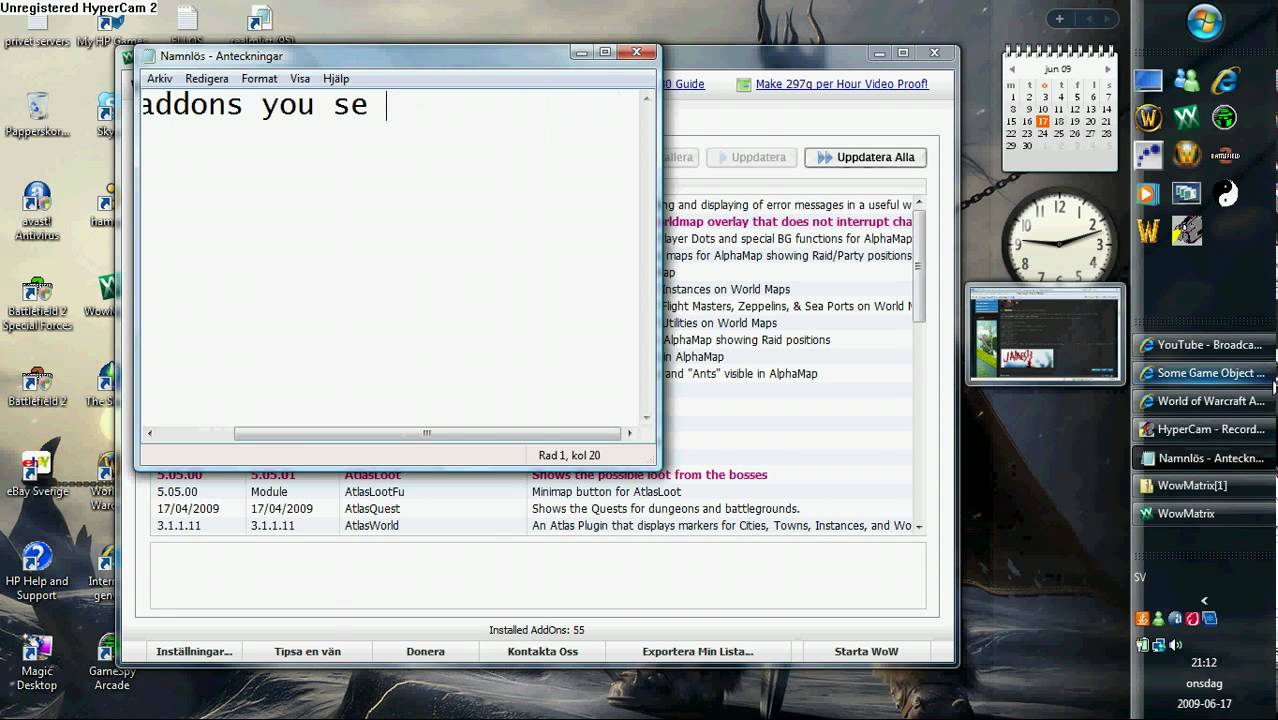Click the Switch Between Windows icon
The image size is (1278, 720).
coord(1186,193)
